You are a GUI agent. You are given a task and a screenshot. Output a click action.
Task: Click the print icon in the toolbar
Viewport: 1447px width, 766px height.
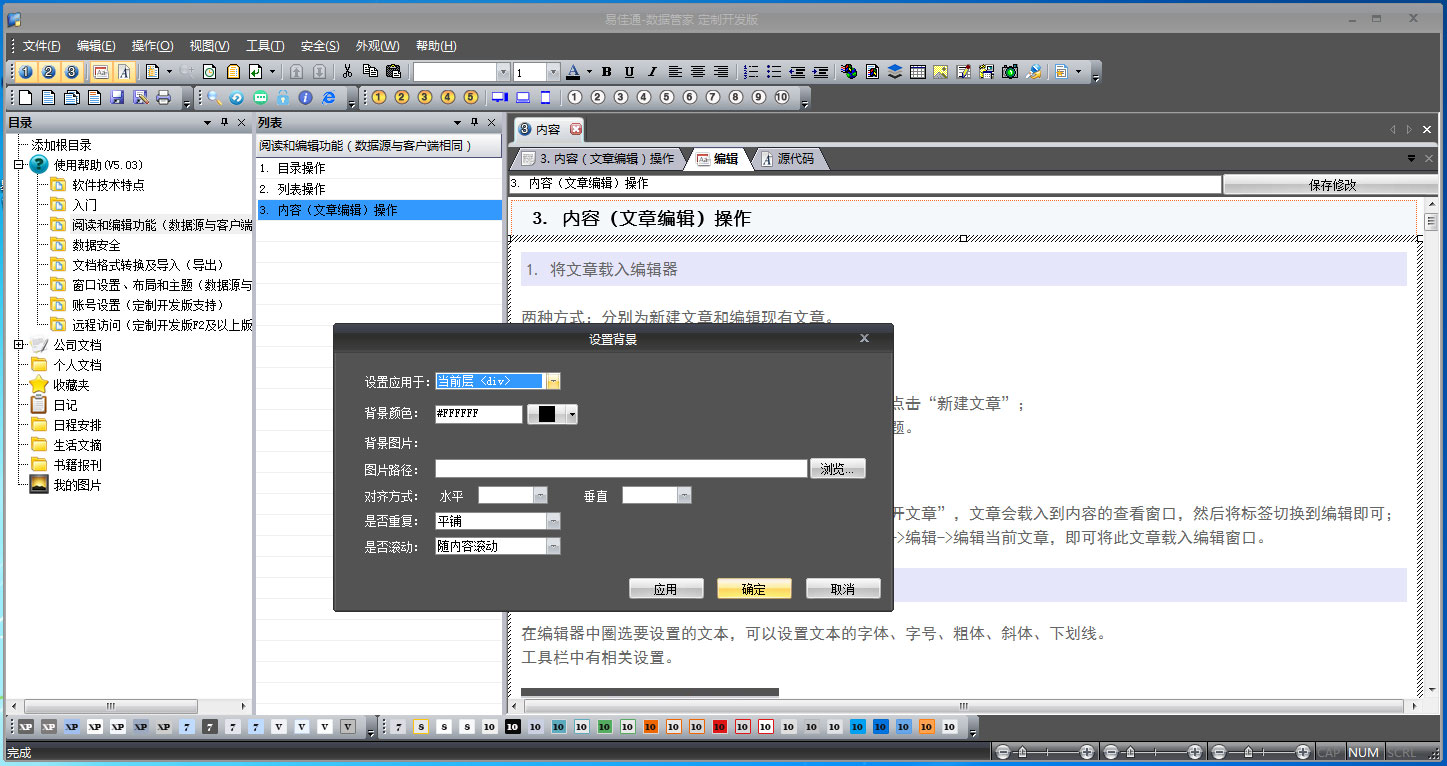coord(162,97)
